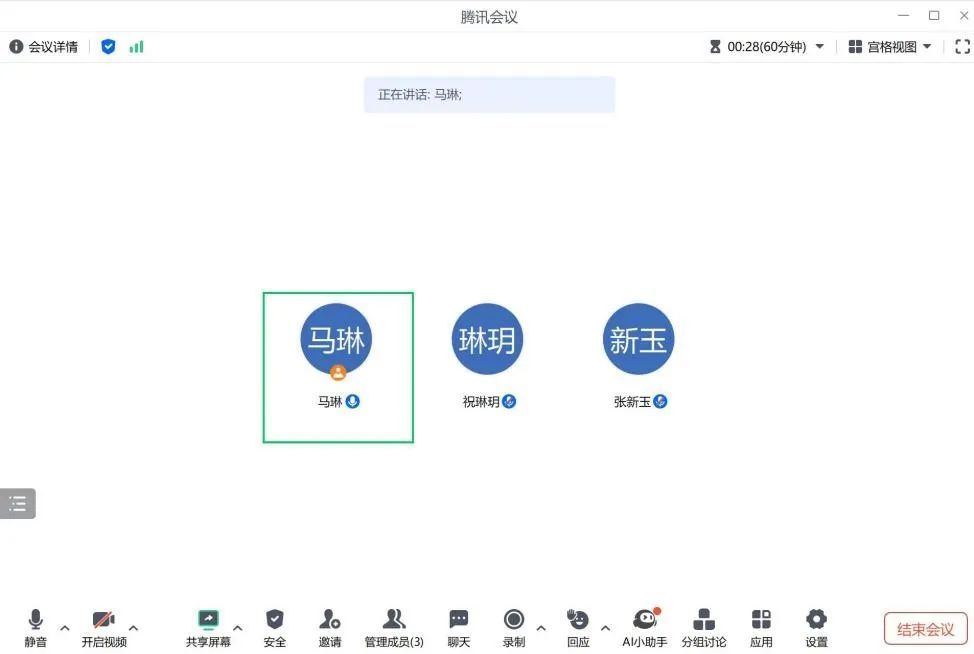Open Manage Members (管理成员) panel

tap(394, 627)
